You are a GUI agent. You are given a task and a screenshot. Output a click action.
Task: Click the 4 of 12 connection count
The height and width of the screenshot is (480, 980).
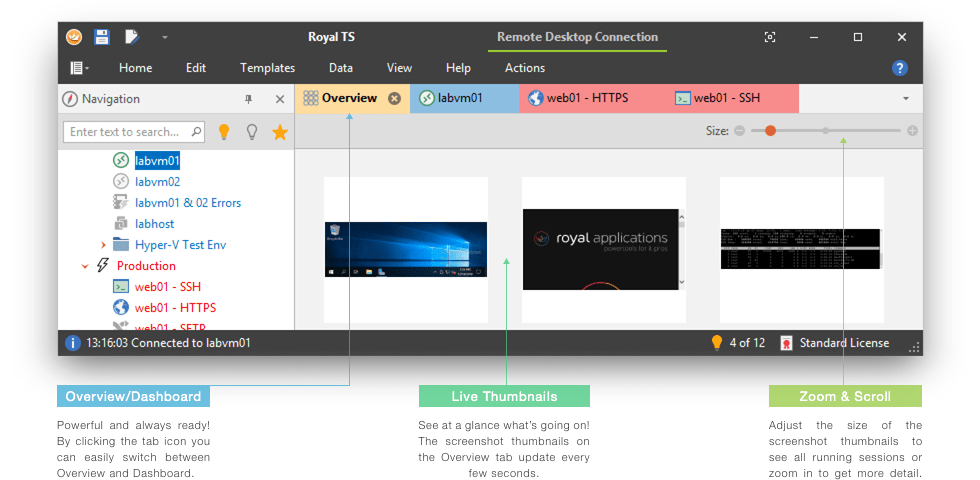[747, 343]
